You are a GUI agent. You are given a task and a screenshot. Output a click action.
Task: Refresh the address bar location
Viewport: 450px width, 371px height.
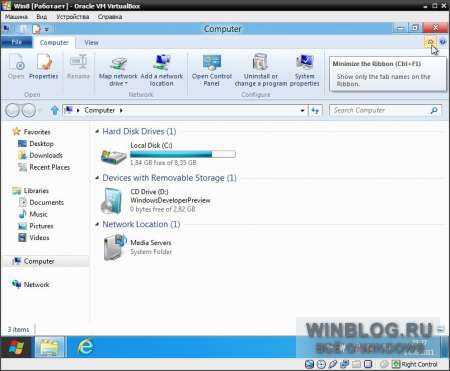[315, 110]
